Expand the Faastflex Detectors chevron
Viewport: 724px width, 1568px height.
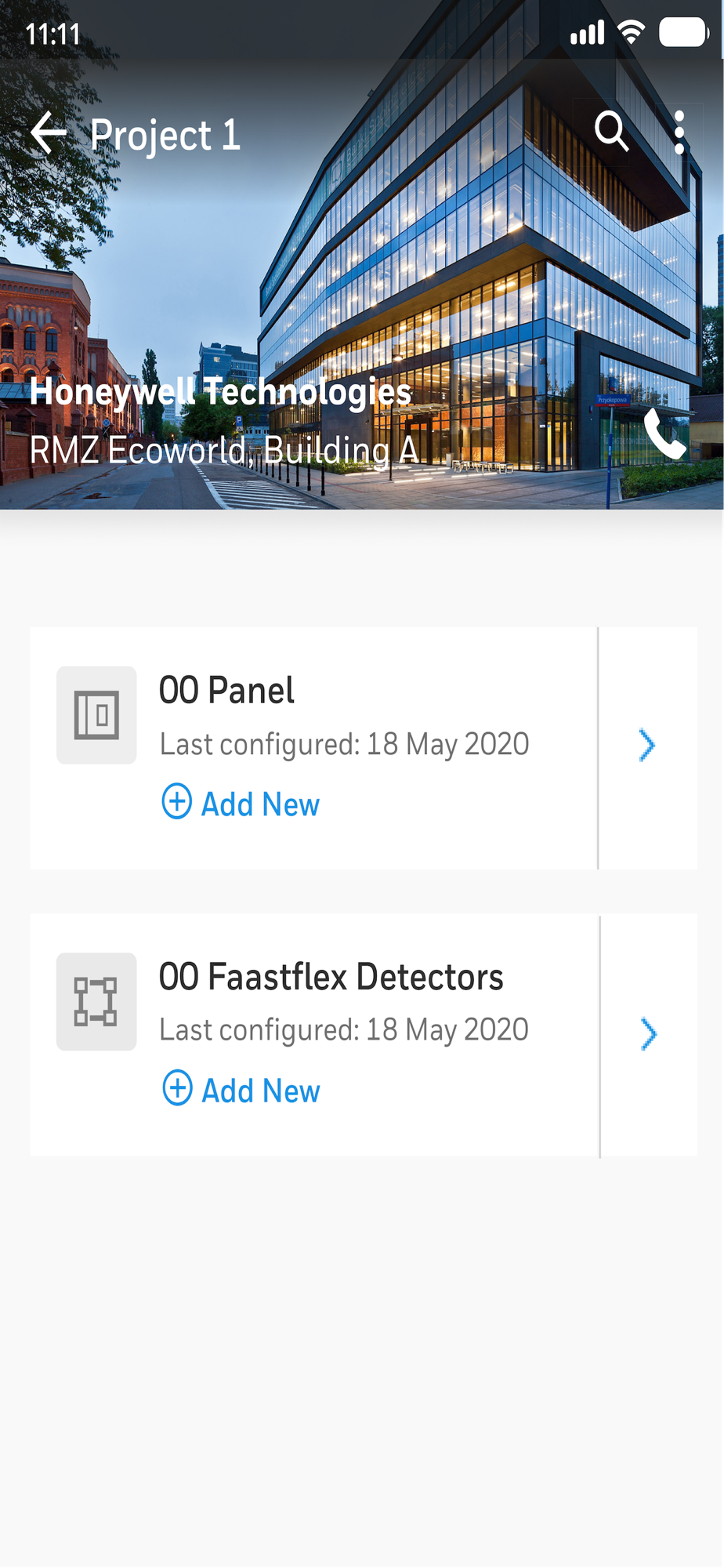click(648, 1034)
